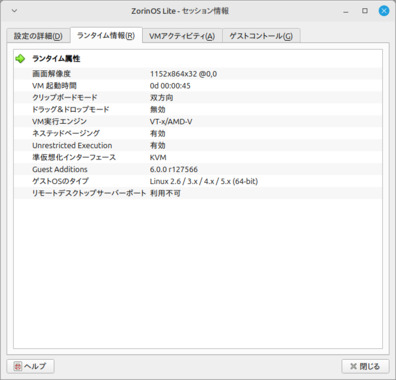The height and width of the screenshot is (380, 396).
Task: Click the ヘルプ button
Action: tap(30, 366)
